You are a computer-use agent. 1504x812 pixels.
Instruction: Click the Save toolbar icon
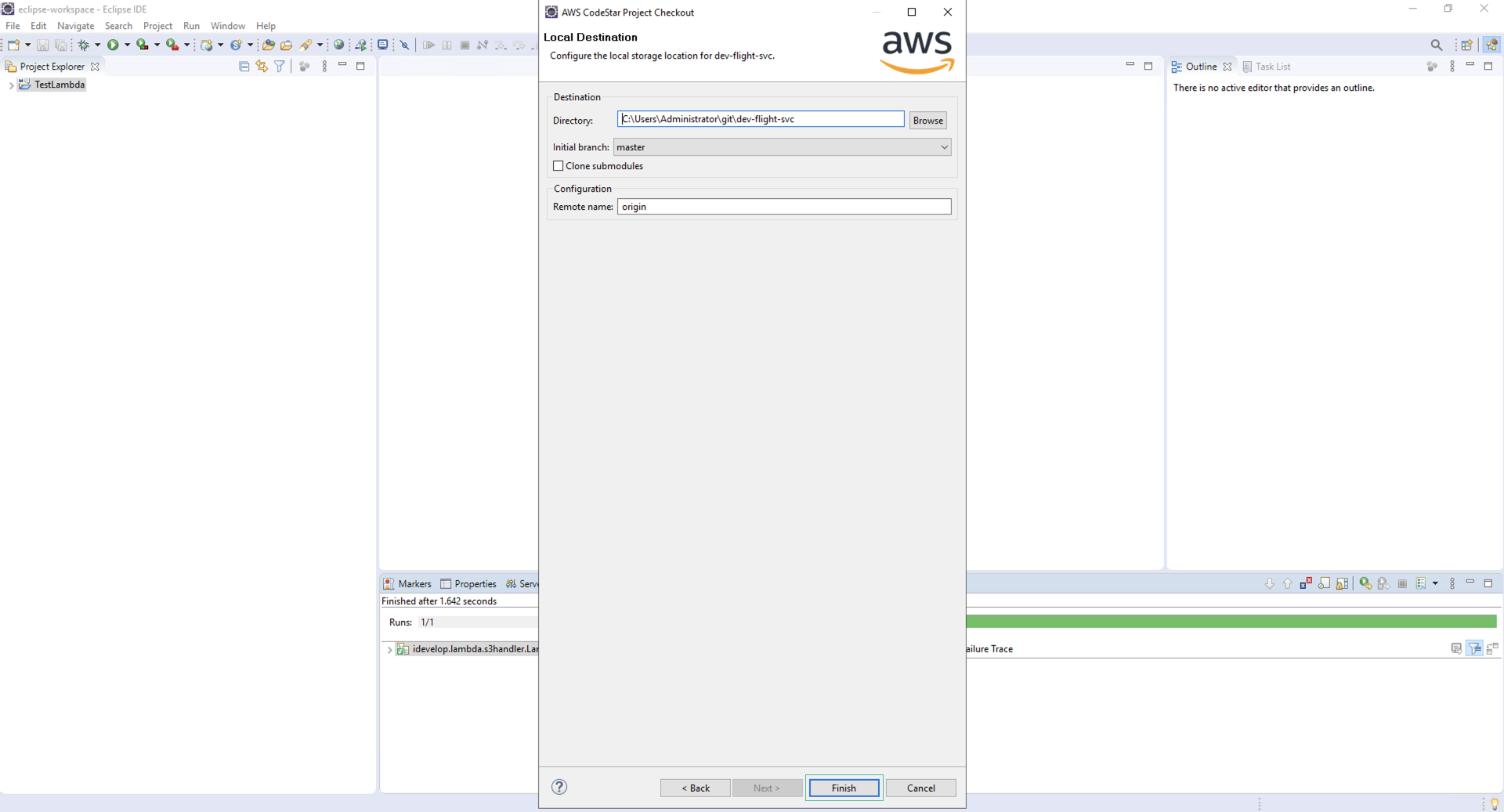tap(43, 45)
